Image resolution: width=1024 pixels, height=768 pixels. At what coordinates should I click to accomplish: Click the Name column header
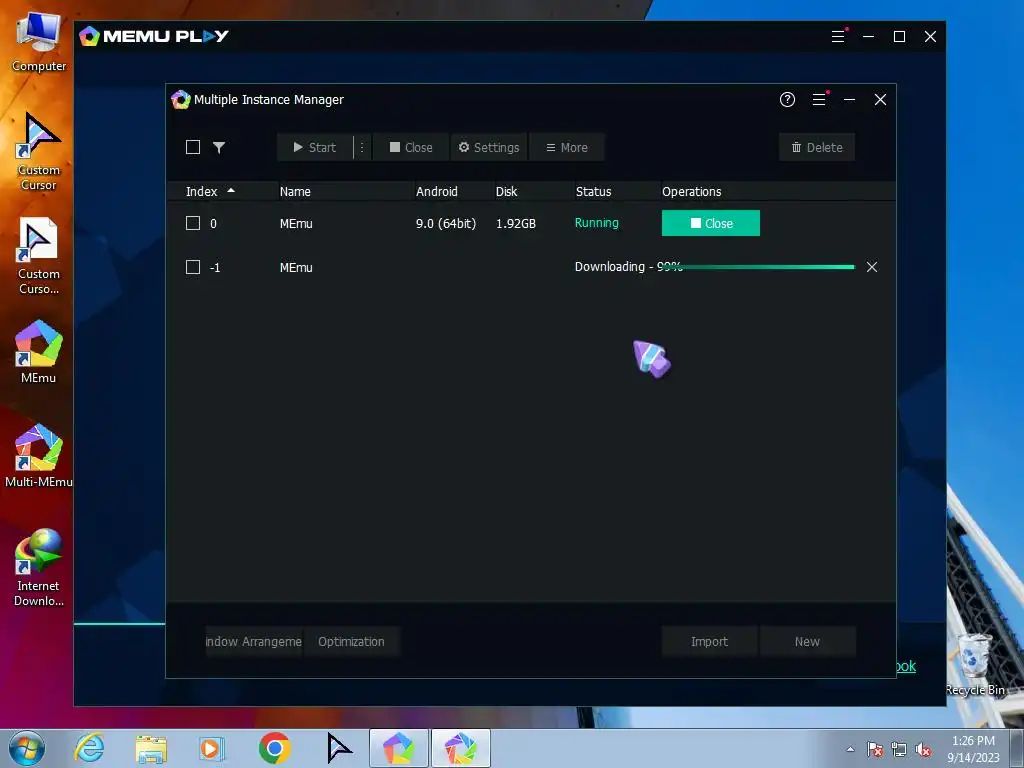point(295,191)
